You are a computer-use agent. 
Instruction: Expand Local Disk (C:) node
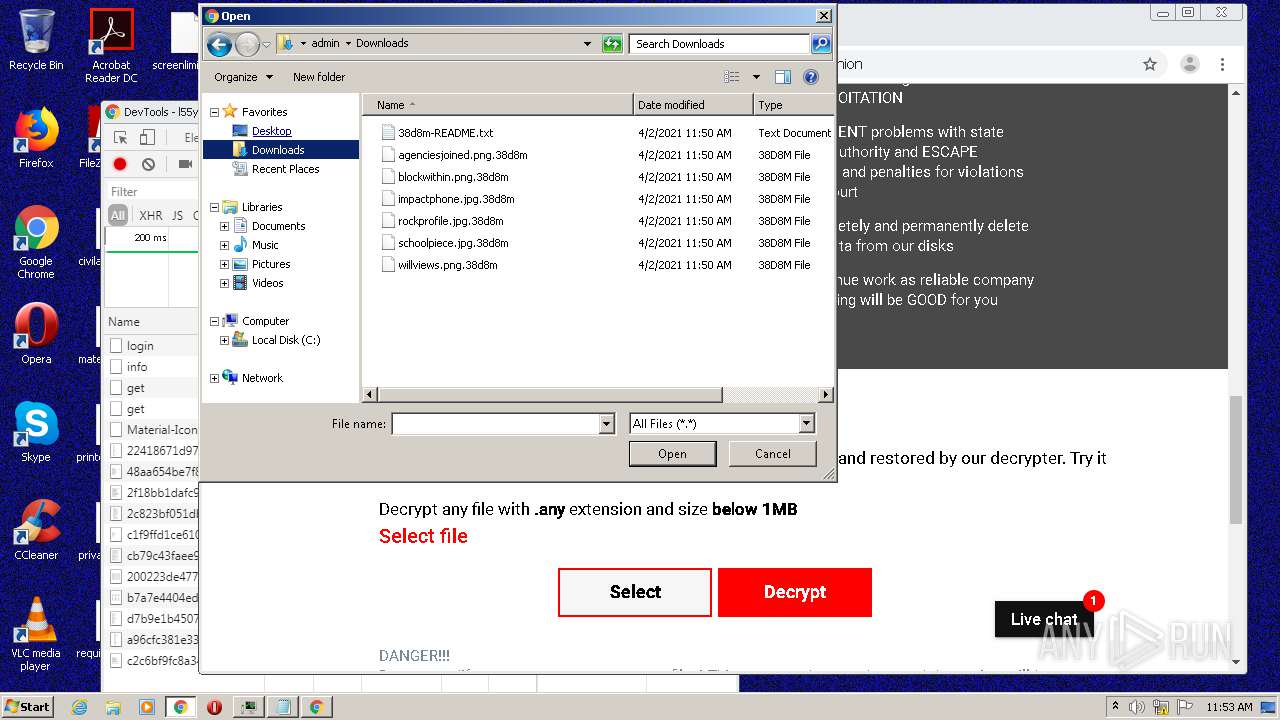[x=224, y=340]
